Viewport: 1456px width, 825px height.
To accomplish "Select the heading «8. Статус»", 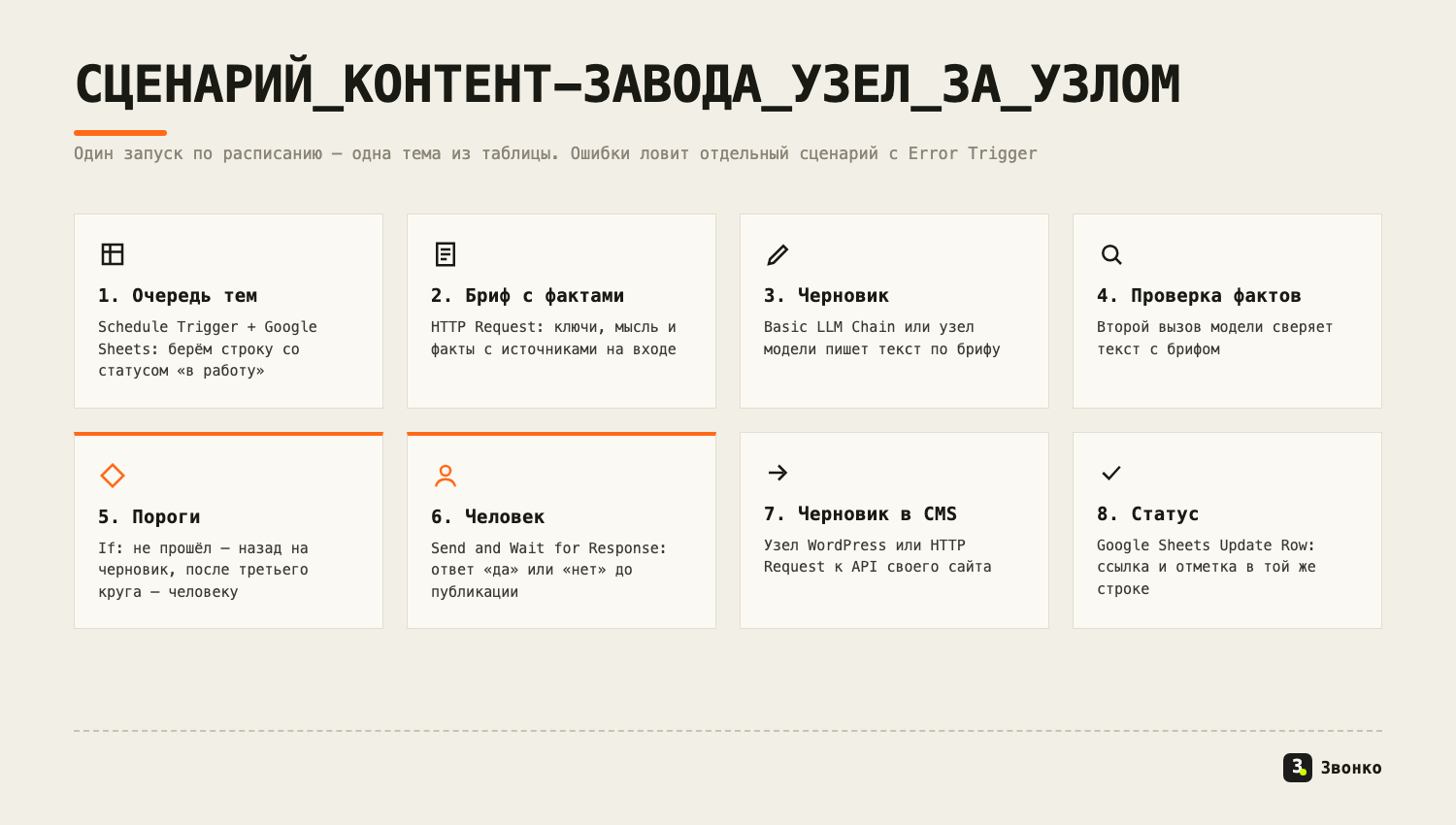I will coord(1148,514).
